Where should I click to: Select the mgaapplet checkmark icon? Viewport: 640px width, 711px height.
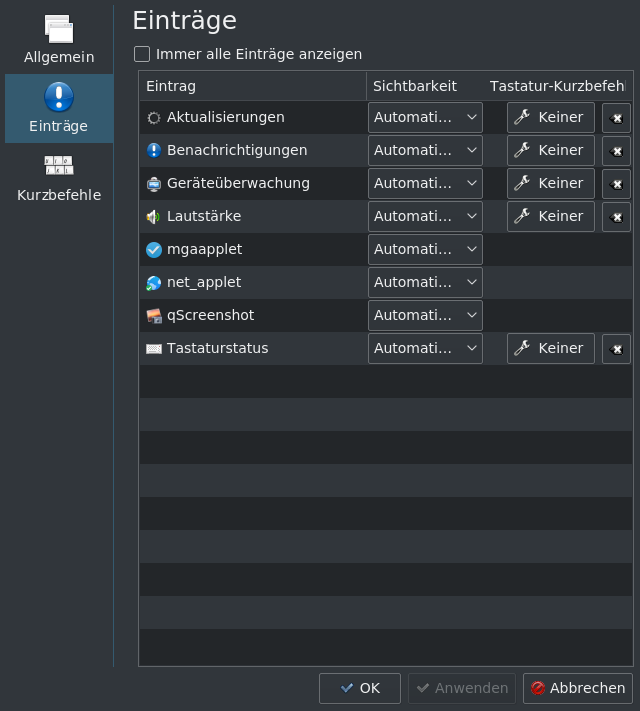point(154,249)
